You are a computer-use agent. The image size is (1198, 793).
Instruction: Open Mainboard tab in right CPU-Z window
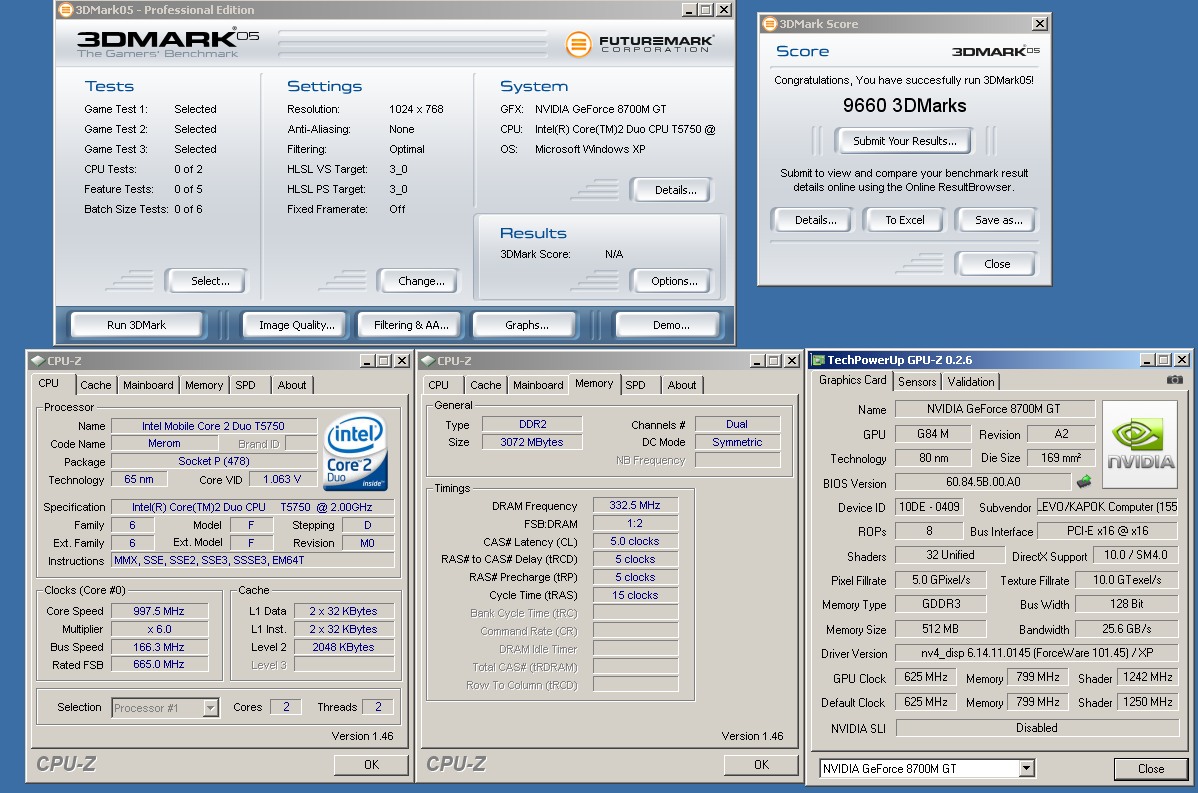click(539, 385)
